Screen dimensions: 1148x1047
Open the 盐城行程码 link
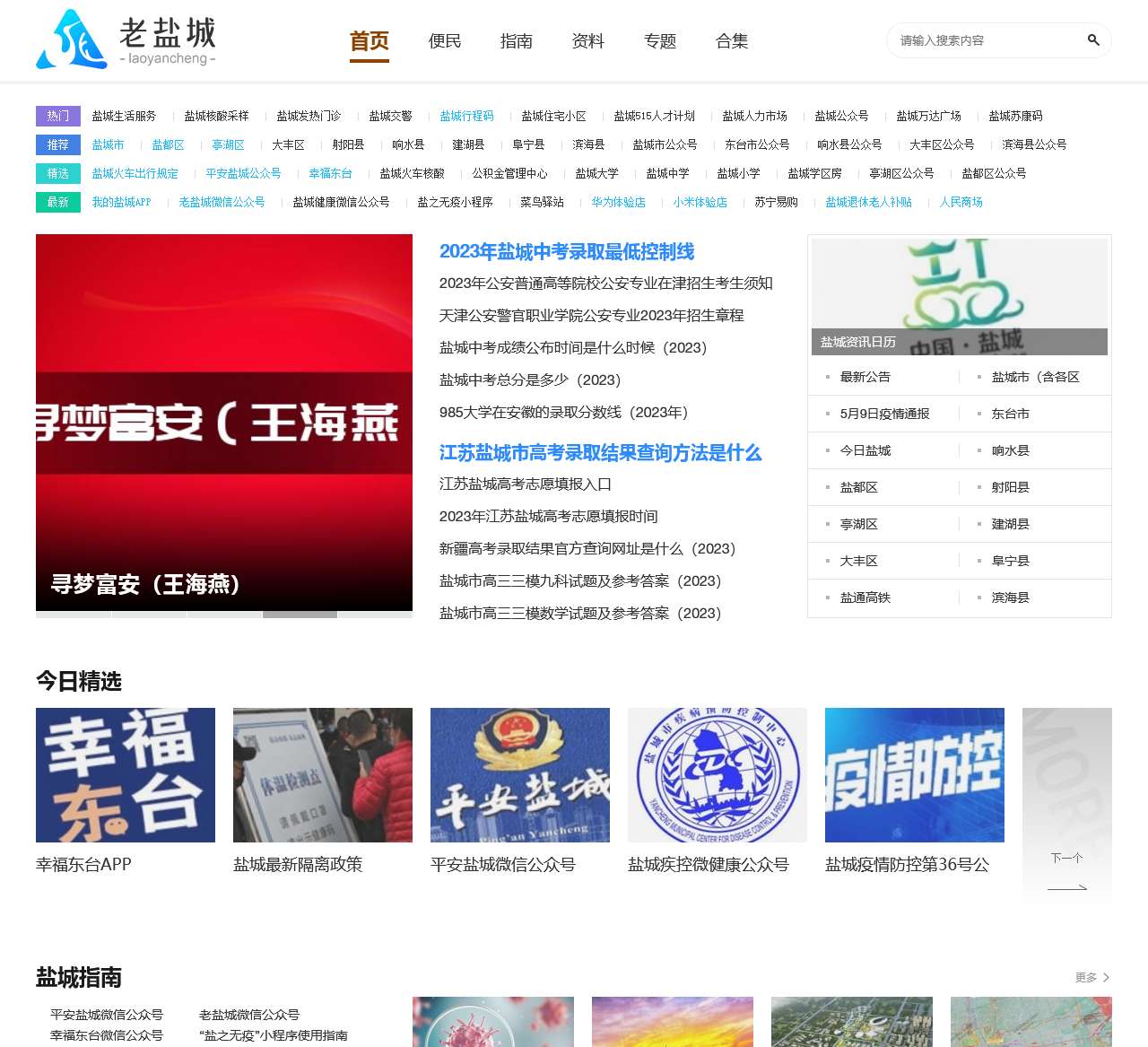coord(467,116)
